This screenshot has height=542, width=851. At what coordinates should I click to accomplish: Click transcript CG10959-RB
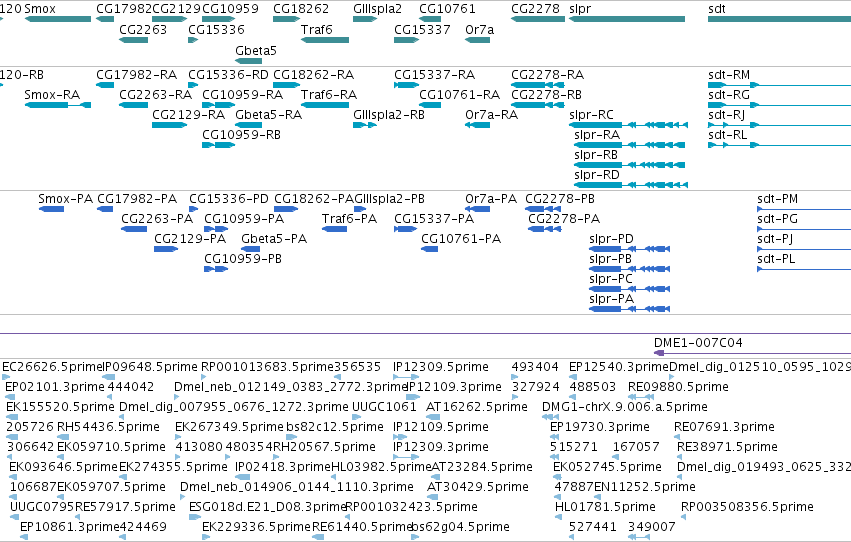point(218,145)
